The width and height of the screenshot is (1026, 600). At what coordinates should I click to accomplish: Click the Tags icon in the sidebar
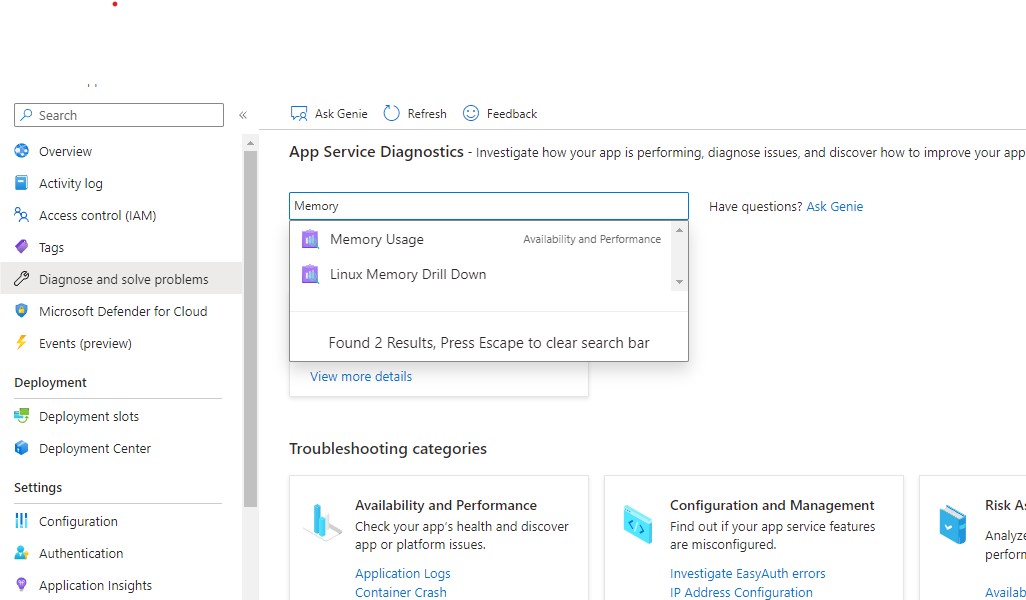click(22, 247)
